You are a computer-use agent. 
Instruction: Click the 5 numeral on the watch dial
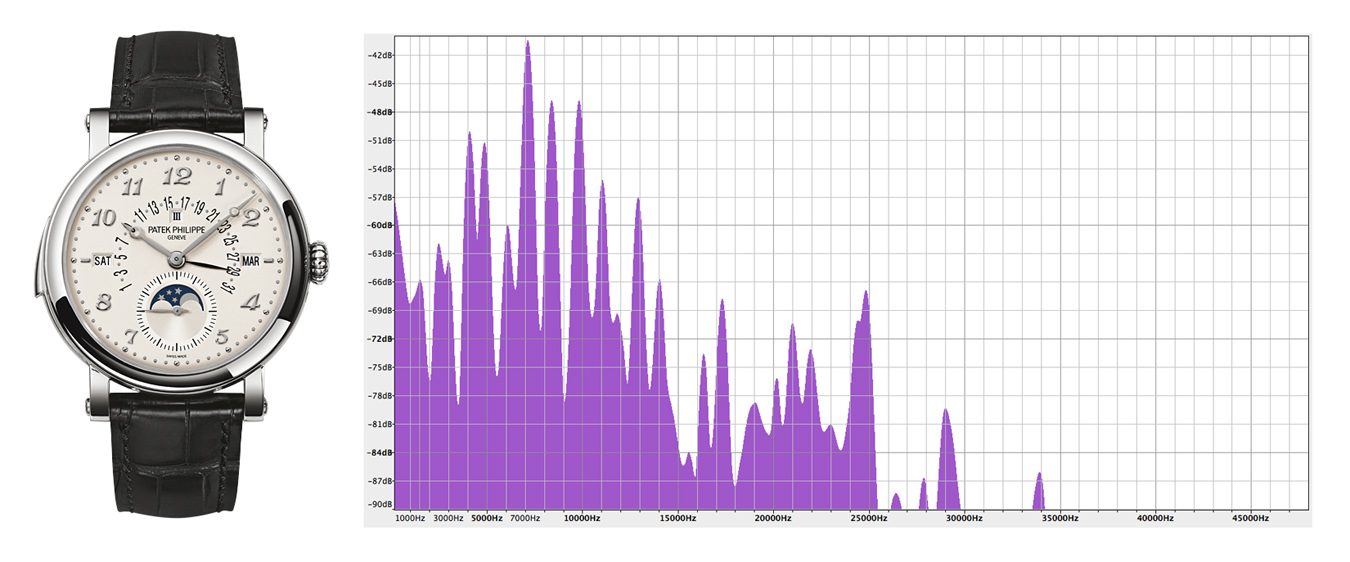222,337
